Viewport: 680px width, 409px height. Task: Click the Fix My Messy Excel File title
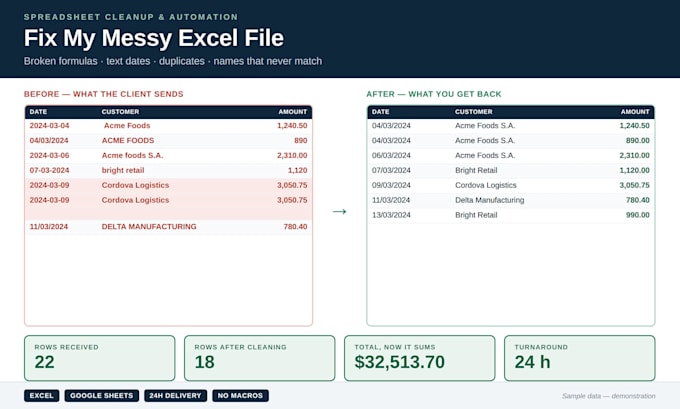tap(154, 38)
